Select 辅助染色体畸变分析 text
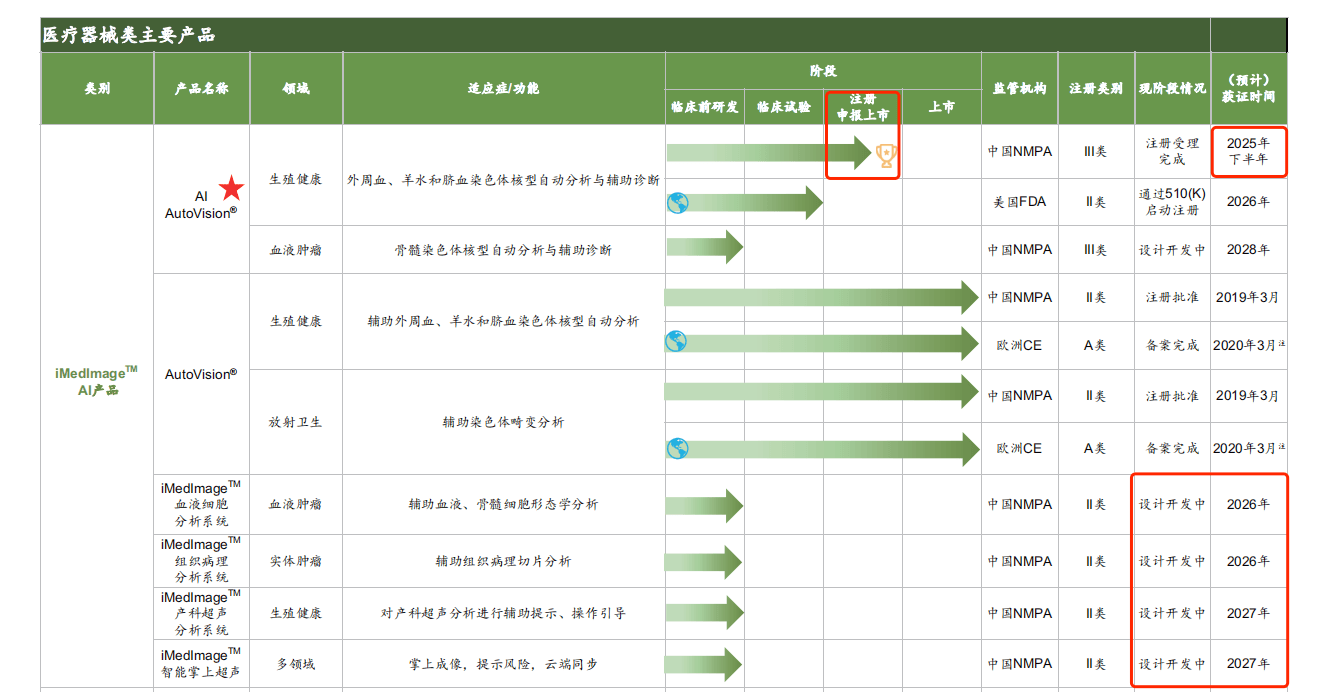The image size is (1328, 692). [503, 422]
